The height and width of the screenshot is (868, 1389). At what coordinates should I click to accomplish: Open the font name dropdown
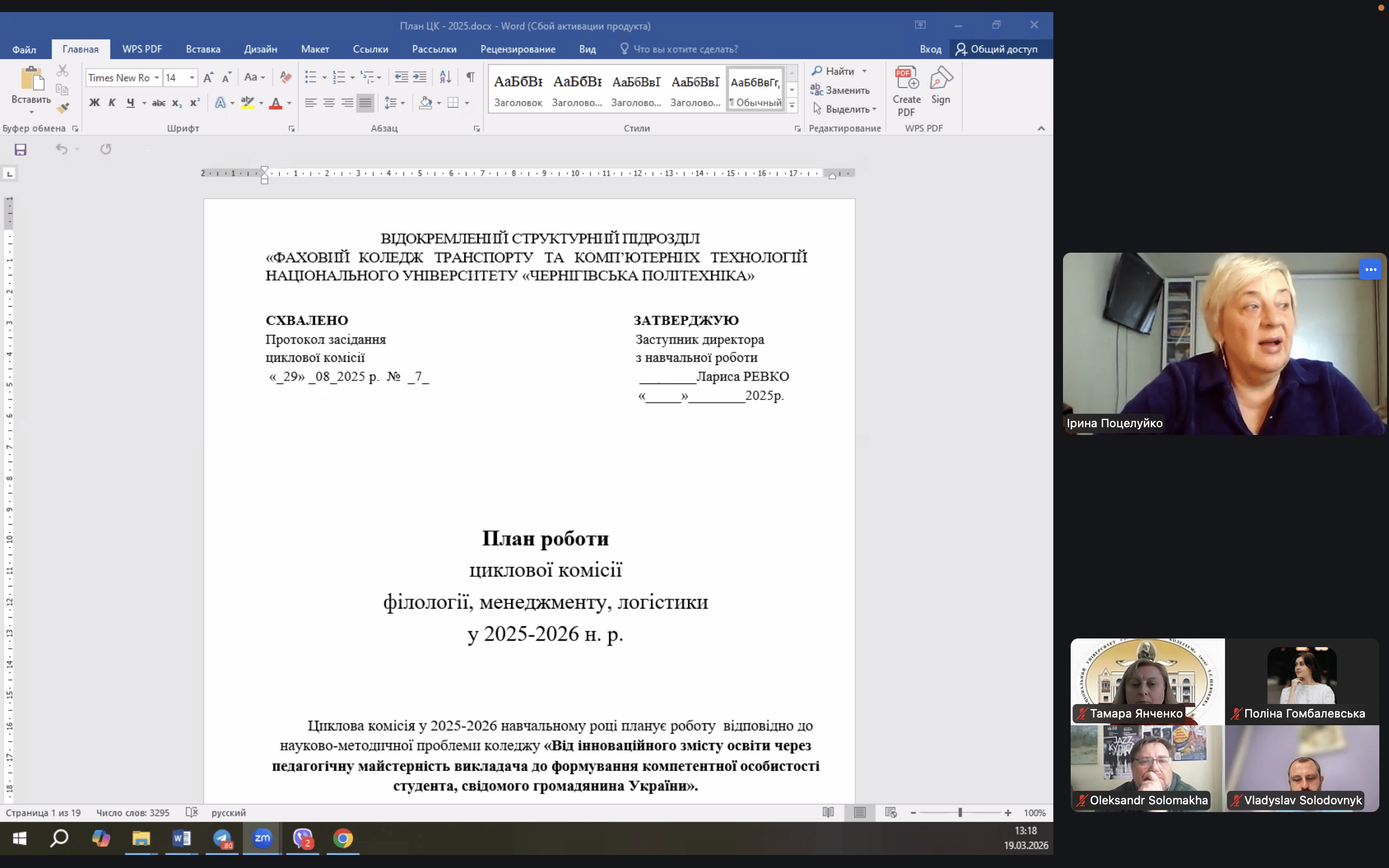click(x=156, y=78)
